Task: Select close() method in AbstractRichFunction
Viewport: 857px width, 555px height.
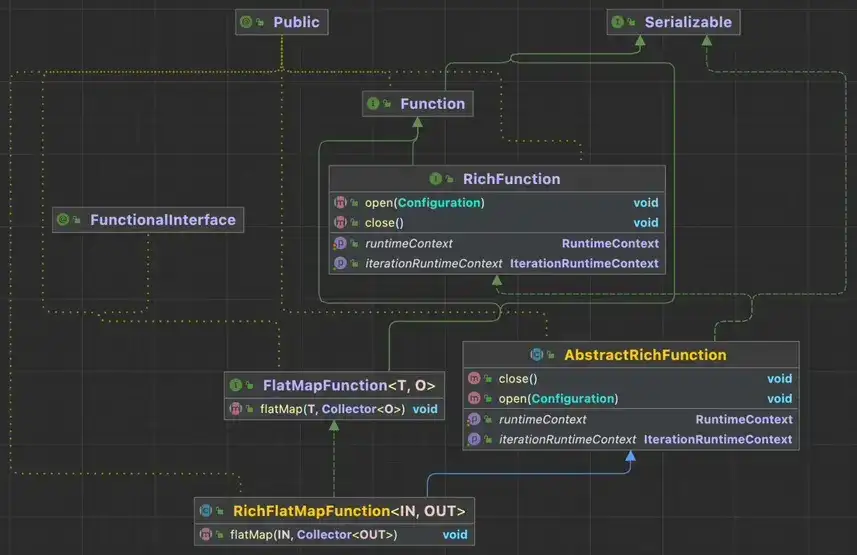Action: point(518,378)
